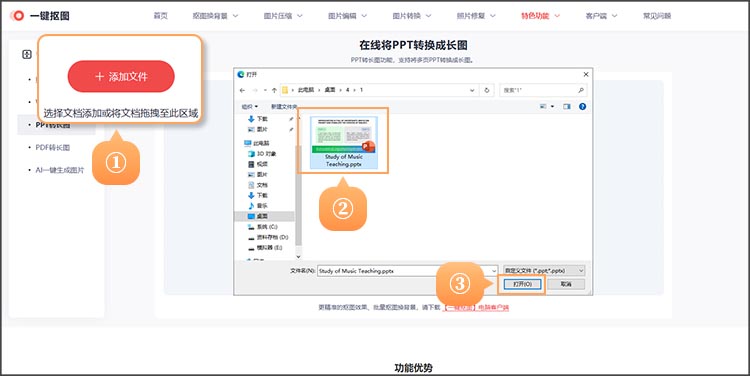The height and width of the screenshot is (376, 750).
Task: Select 资料存档 (D:) drive in the tree
Action: [267, 237]
